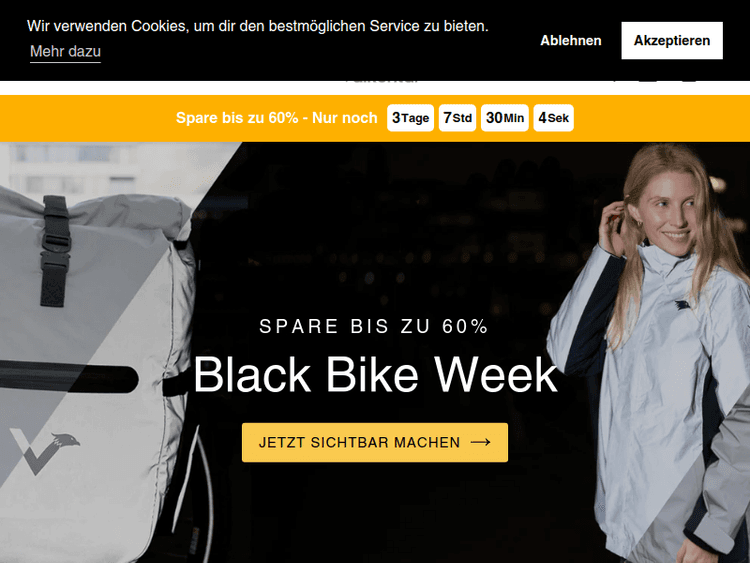Select the 7 Std countdown box

coord(457,118)
